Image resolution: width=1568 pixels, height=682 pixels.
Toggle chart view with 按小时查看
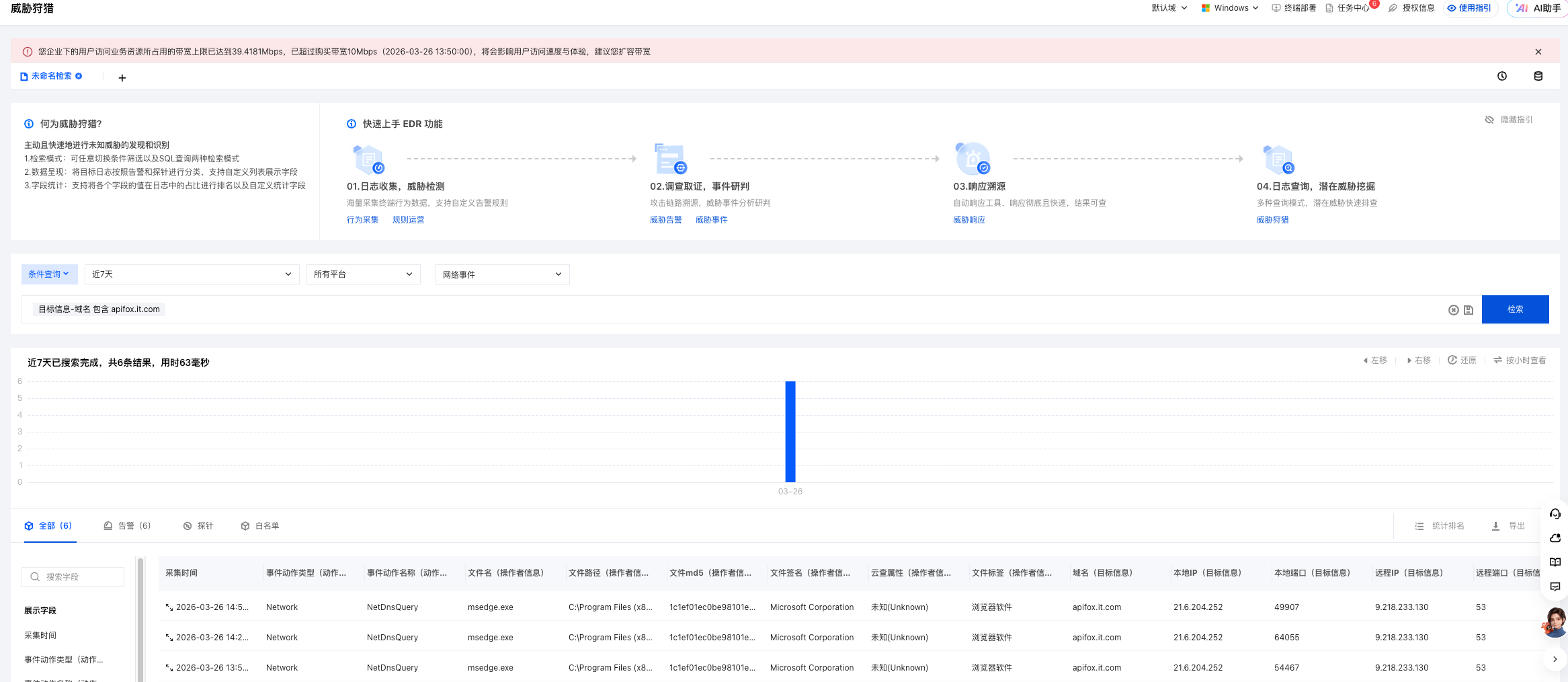[1520, 361]
